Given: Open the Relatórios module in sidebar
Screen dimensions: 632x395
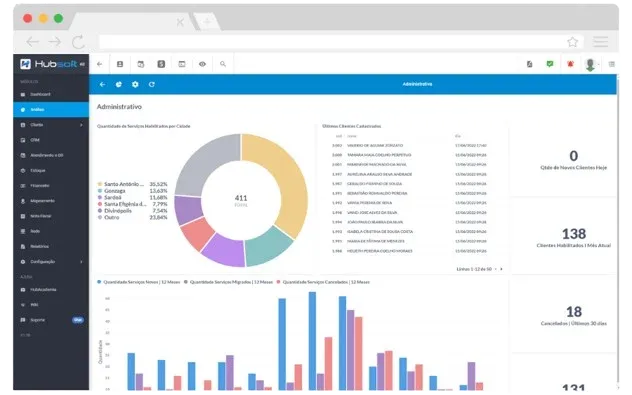Looking at the screenshot, I should click(x=39, y=246).
